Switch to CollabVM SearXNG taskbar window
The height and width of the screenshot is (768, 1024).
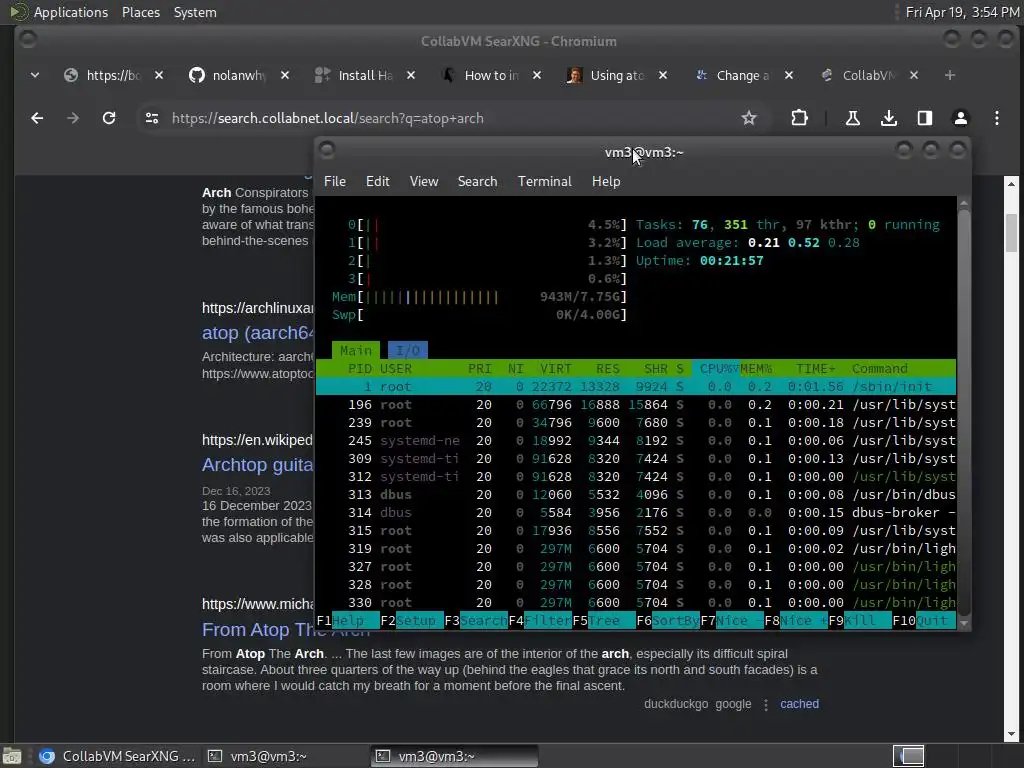[x=117, y=756]
